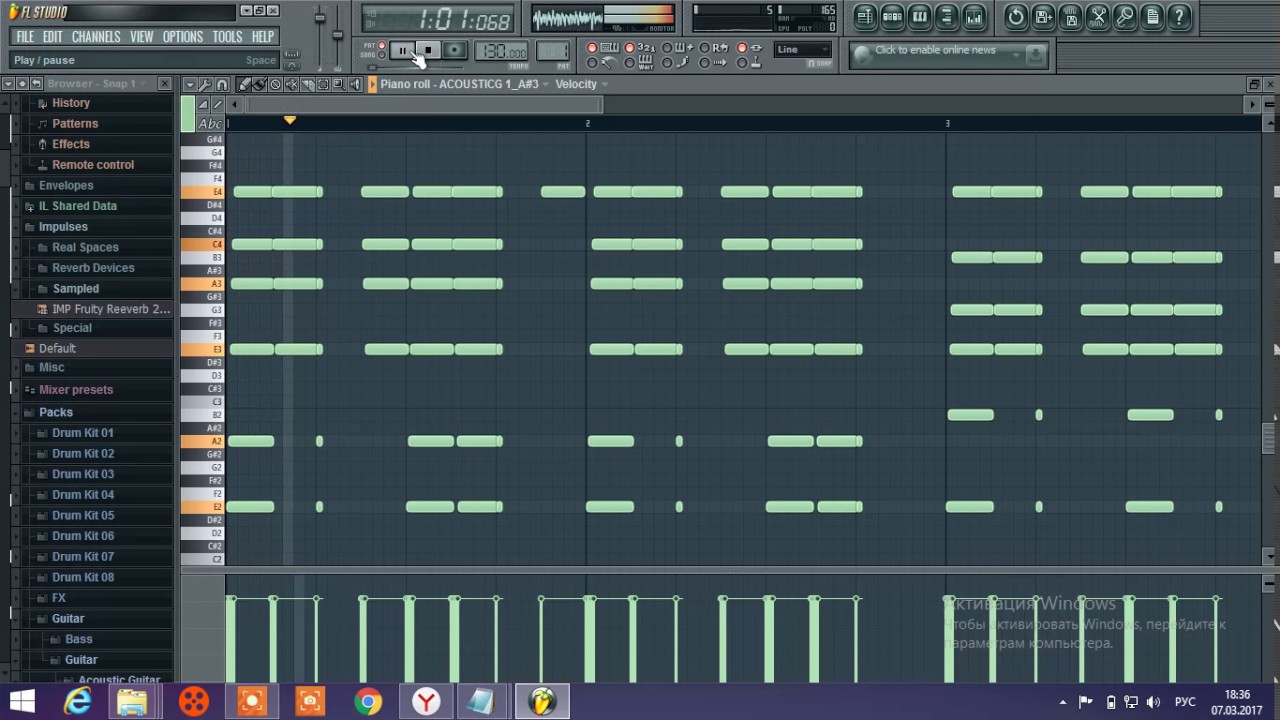This screenshot has height=720, width=1280.
Task: Open the Line snap dropdown
Action: pos(802,49)
